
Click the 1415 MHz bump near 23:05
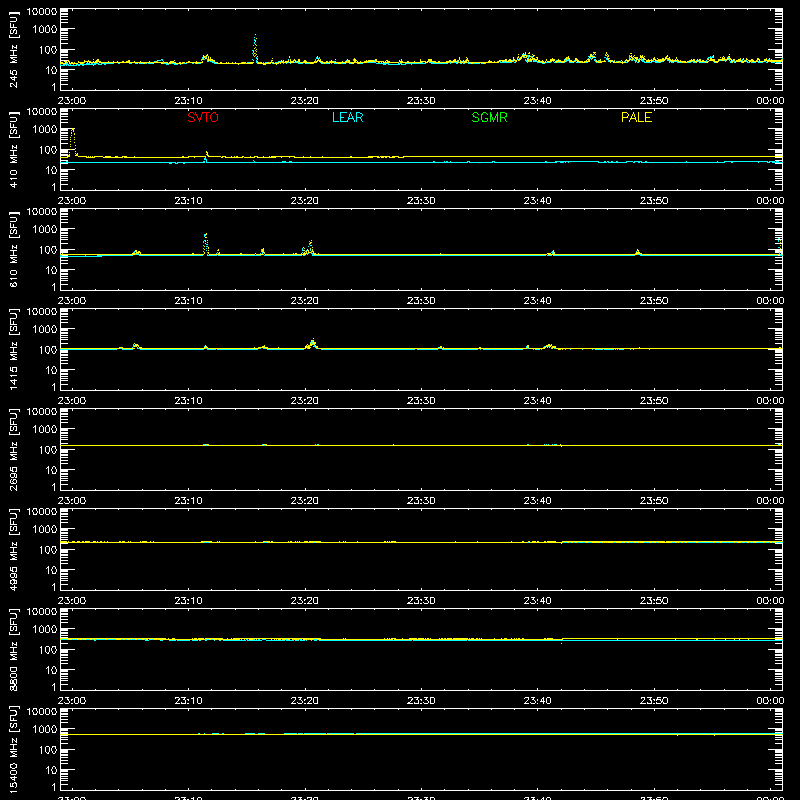[136, 346]
